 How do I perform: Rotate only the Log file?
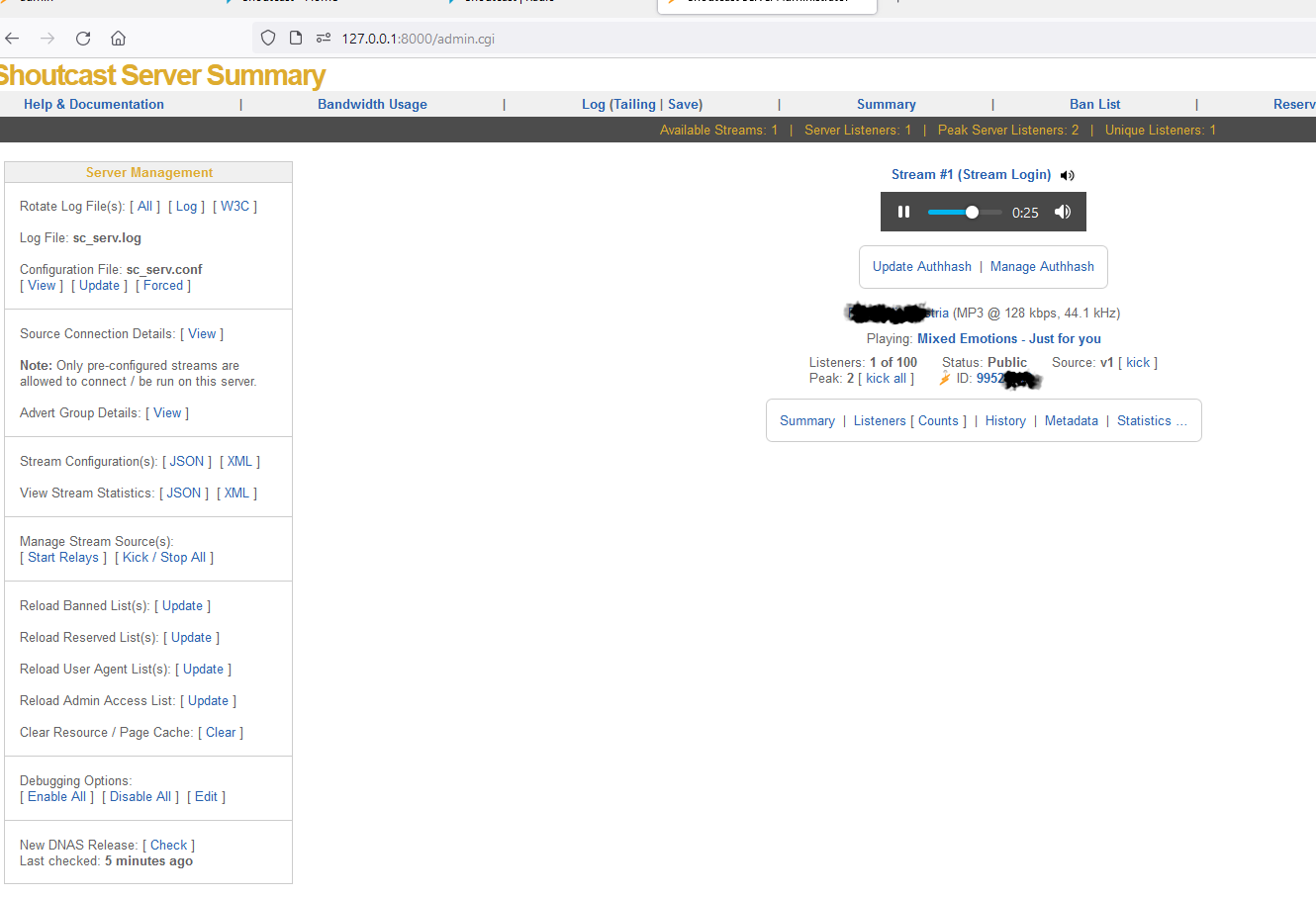[x=187, y=206]
